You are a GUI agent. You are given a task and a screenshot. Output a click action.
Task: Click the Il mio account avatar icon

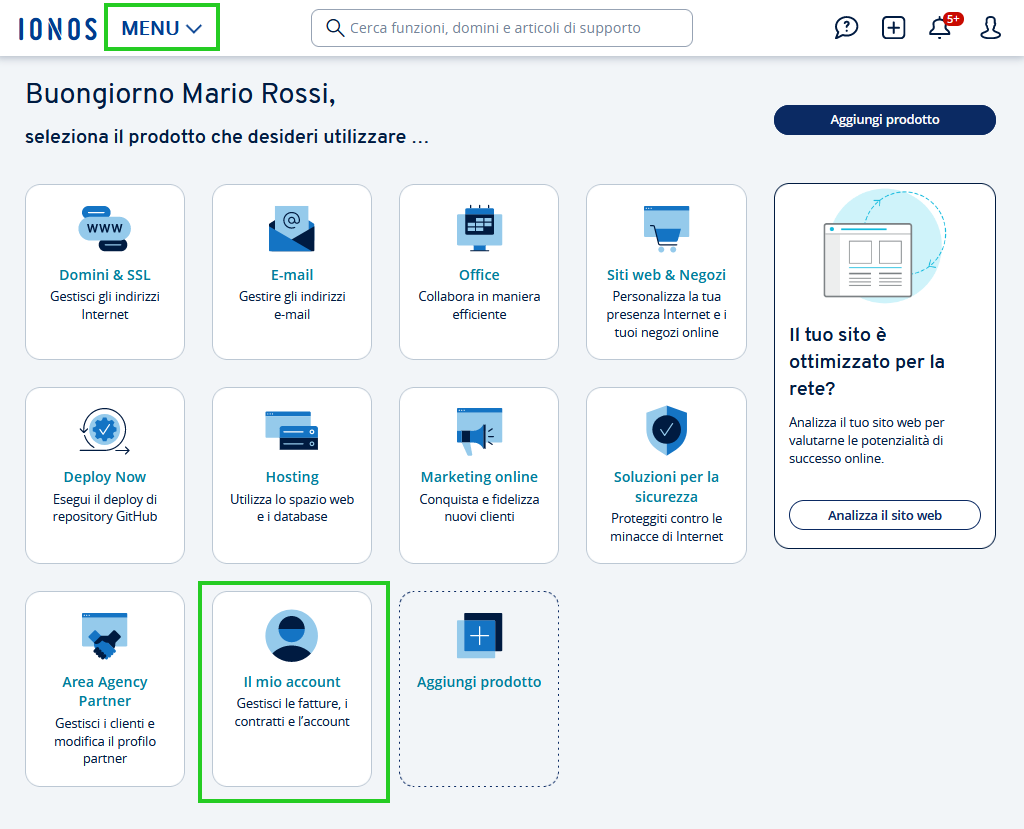tap(292, 636)
